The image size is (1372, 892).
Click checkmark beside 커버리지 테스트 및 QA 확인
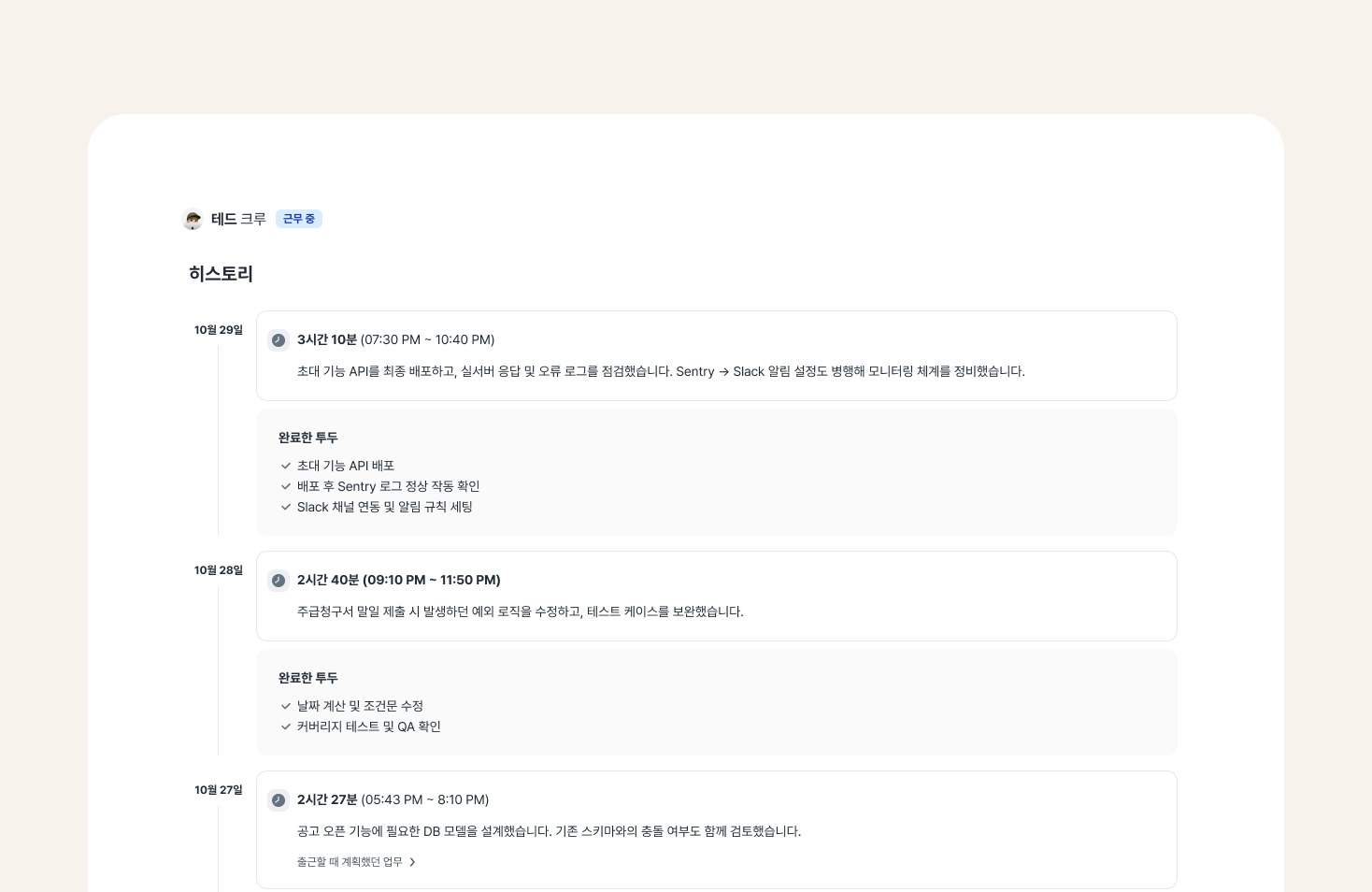tap(286, 727)
